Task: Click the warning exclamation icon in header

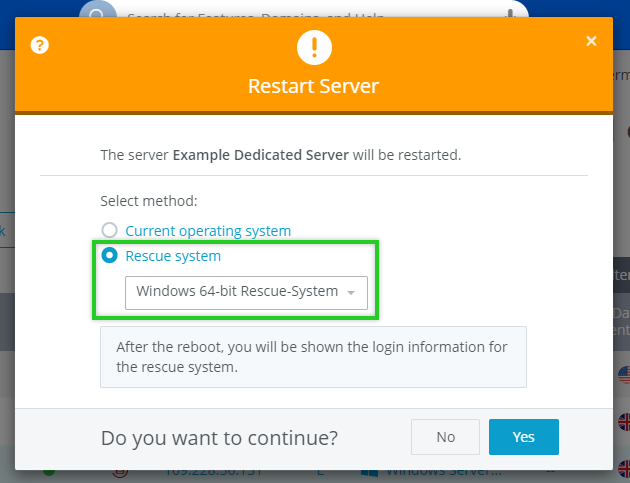Action: click(x=313, y=47)
